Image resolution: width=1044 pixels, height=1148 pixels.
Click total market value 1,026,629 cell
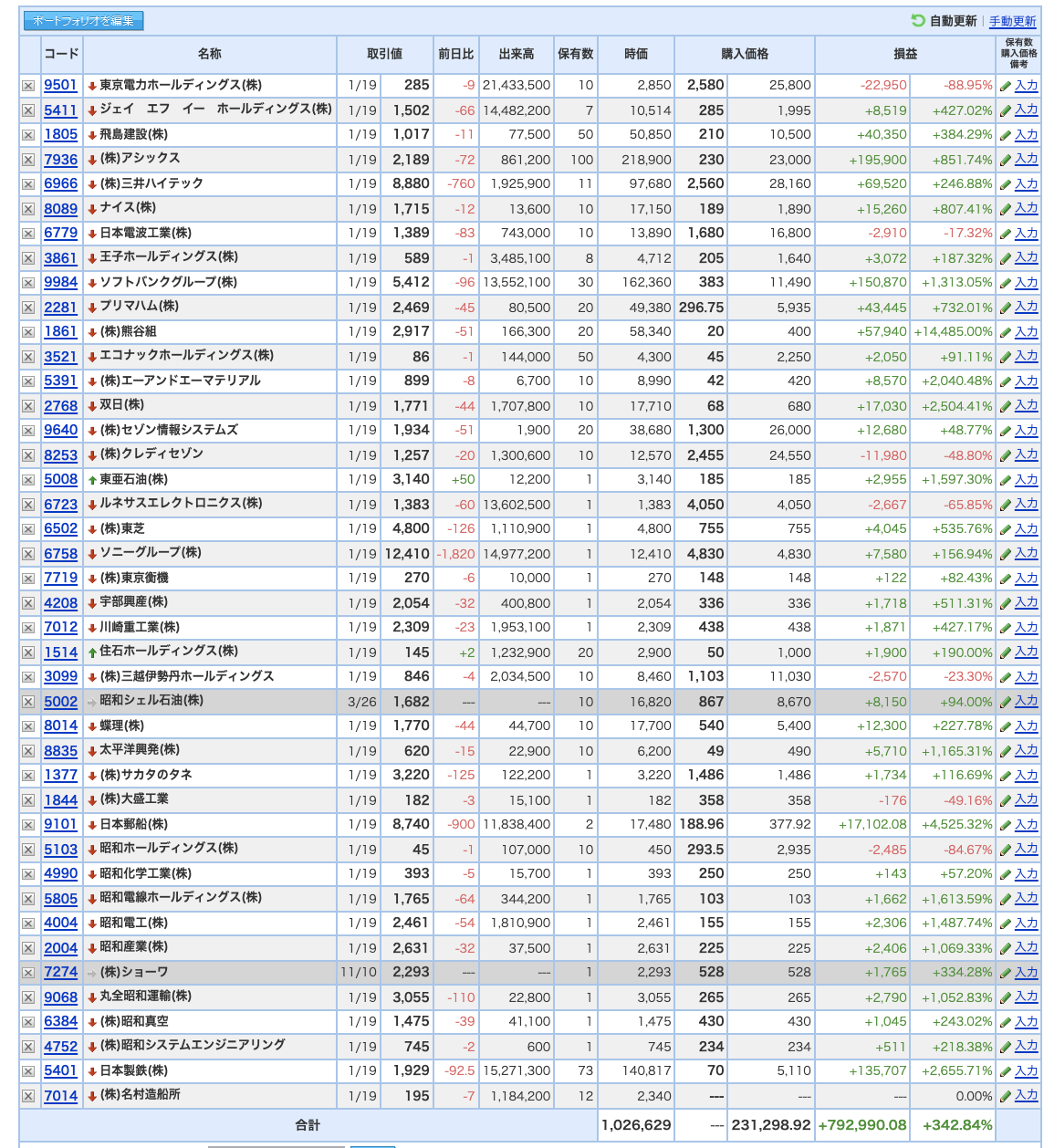636,1125
